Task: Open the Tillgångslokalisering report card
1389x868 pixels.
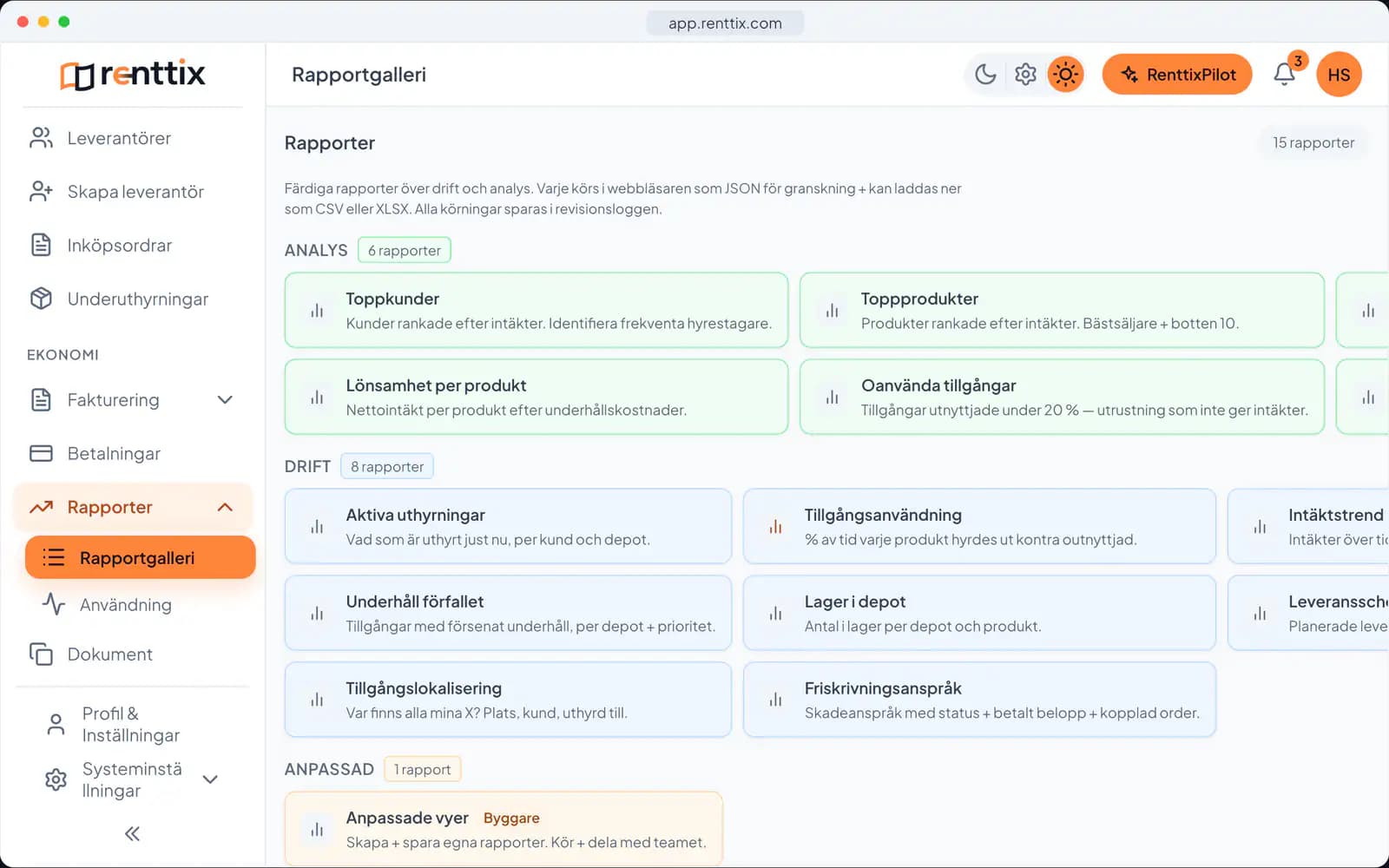Action: (x=508, y=700)
